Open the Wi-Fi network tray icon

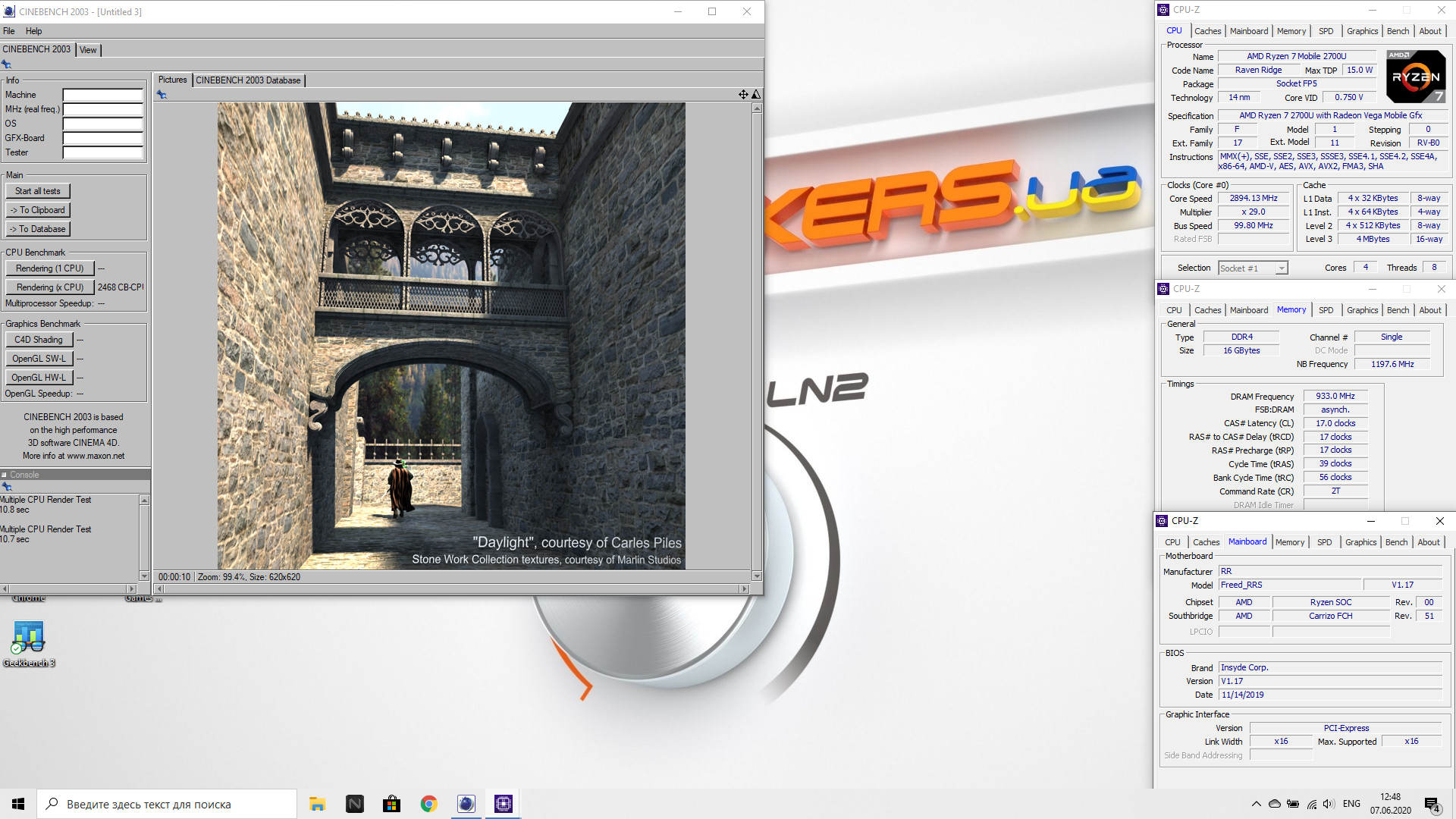[x=1312, y=804]
